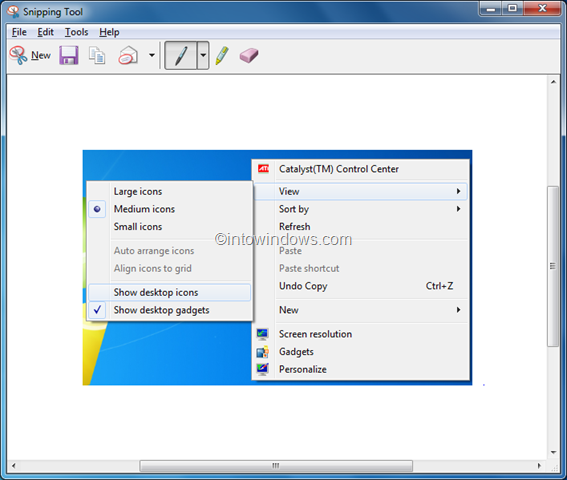Image resolution: width=567 pixels, height=480 pixels.
Task: Click the Personalize icon
Action: point(263,369)
